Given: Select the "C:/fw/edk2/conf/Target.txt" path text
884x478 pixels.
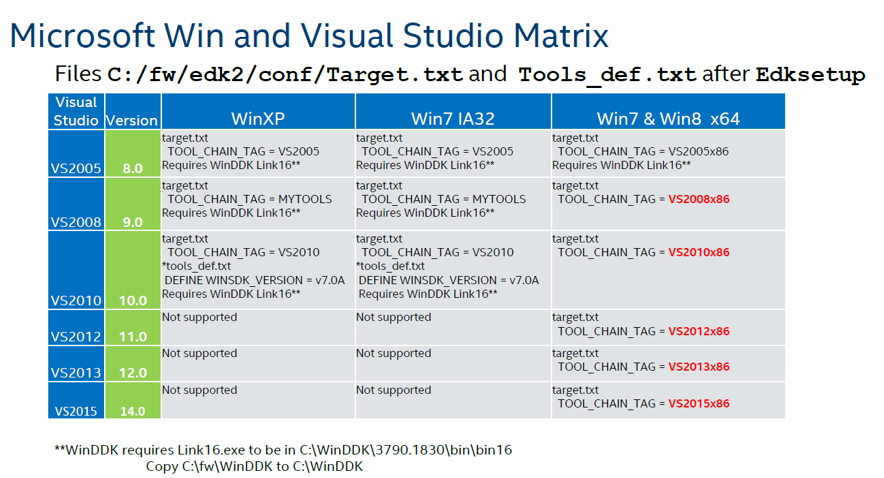Looking at the screenshot, I should pos(285,74).
